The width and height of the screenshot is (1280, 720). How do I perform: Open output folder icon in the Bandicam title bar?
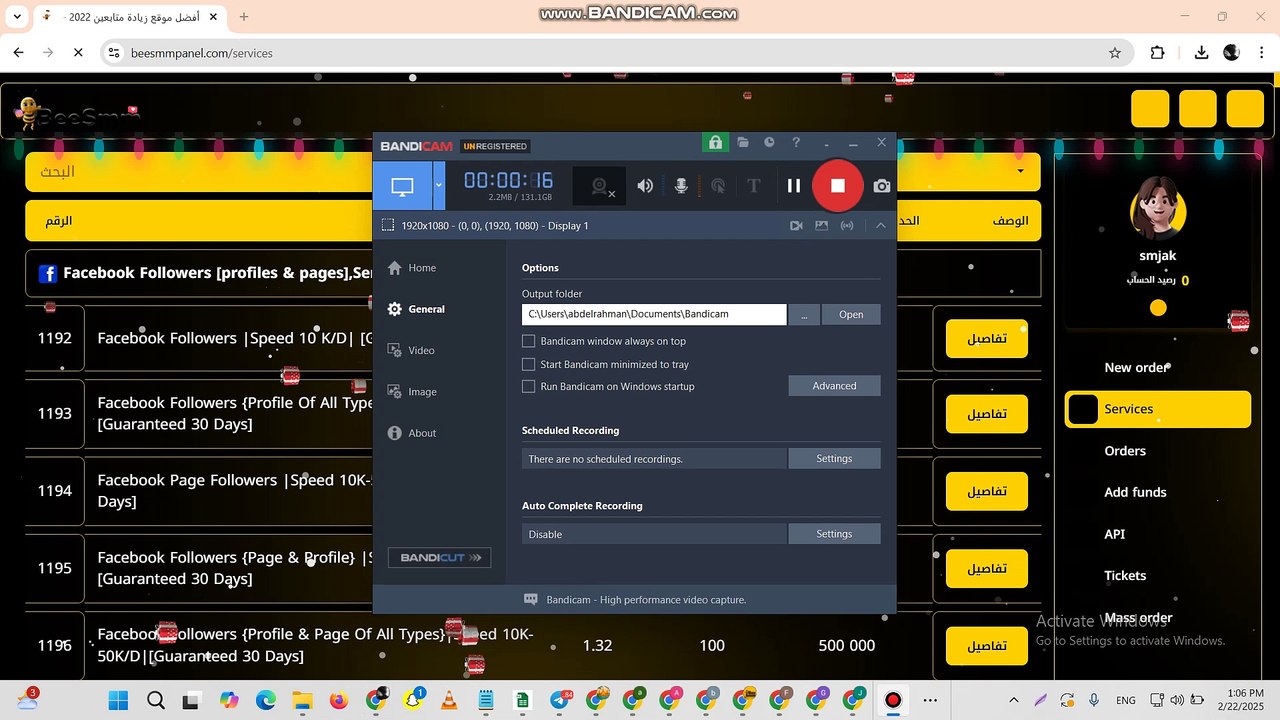pyautogui.click(x=743, y=143)
